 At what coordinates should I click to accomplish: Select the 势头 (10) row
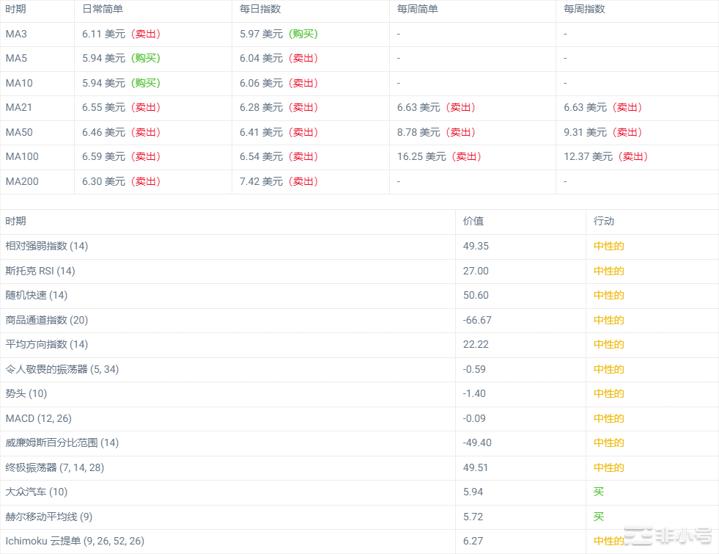coord(360,393)
